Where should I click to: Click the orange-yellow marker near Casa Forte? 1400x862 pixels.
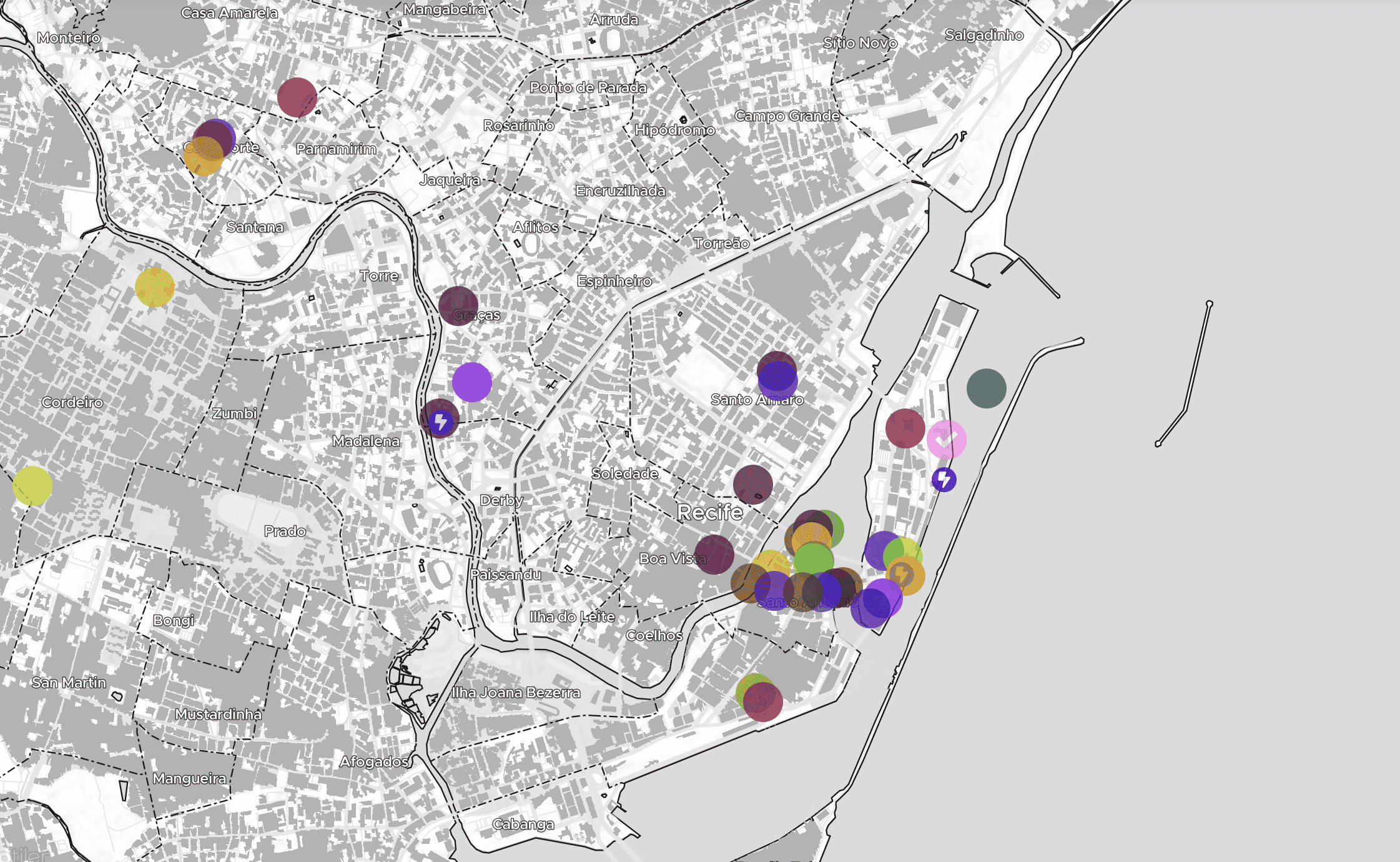coord(202,157)
